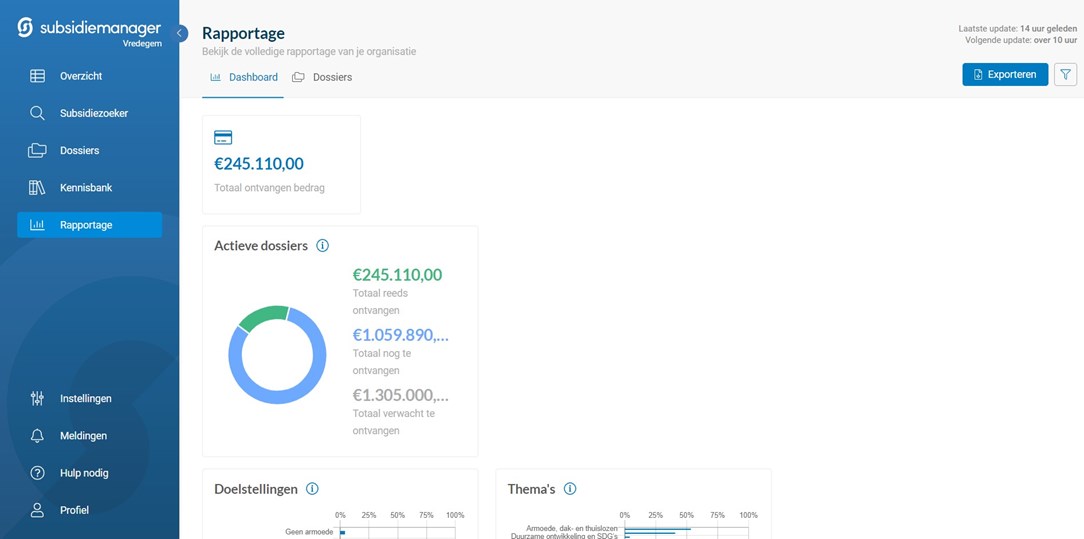Click the Subsidiezoeker magnifier icon
Image resolution: width=1084 pixels, height=539 pixels.
[37, 113]
